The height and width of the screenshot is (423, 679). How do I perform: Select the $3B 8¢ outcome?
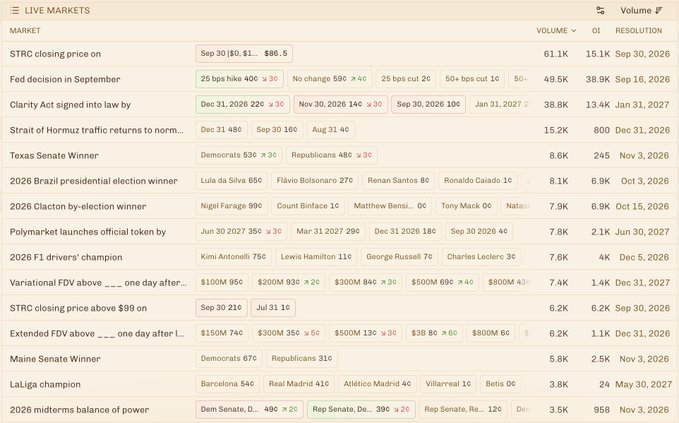434,333
